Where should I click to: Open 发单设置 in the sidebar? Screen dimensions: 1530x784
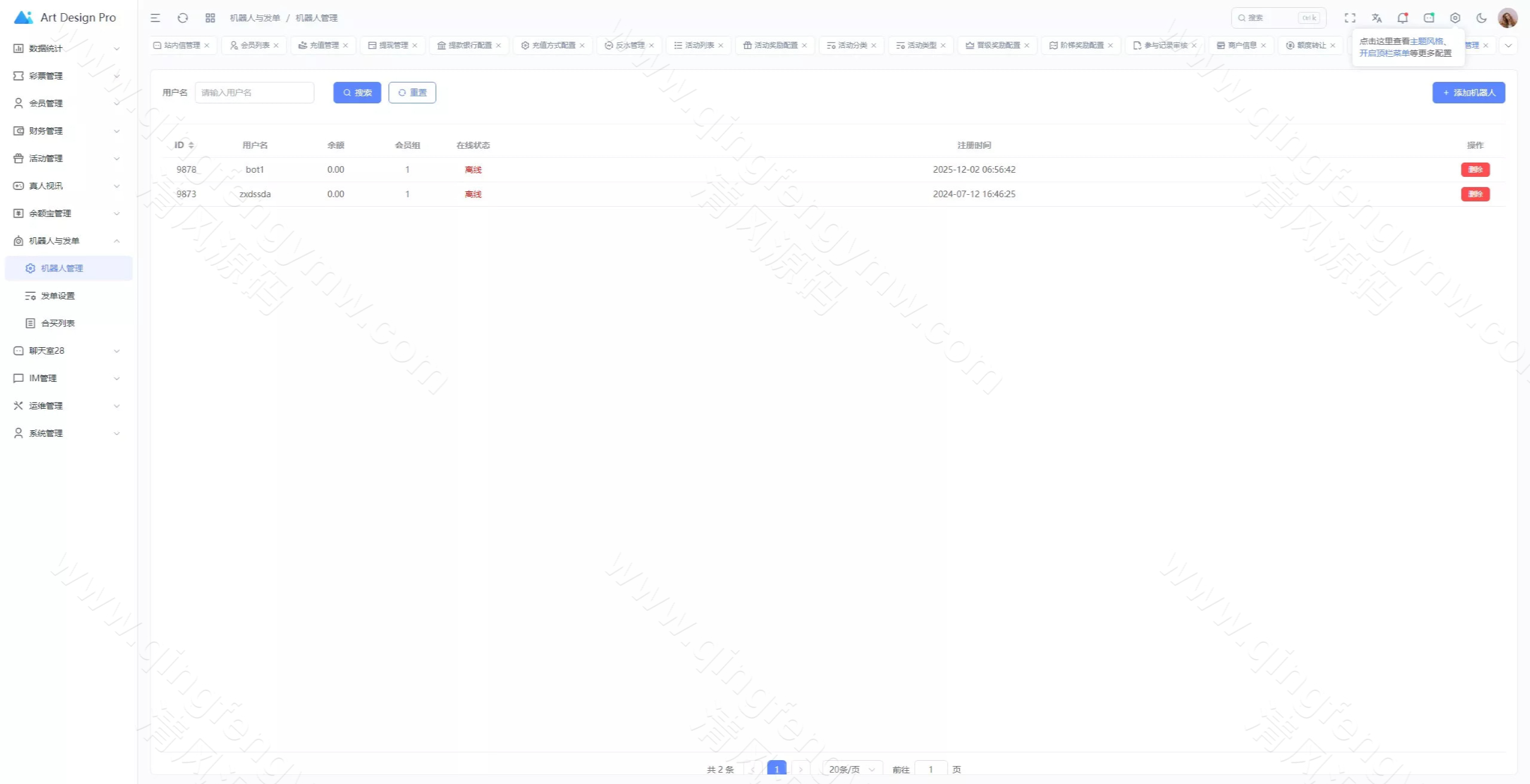tap(58, 296)
